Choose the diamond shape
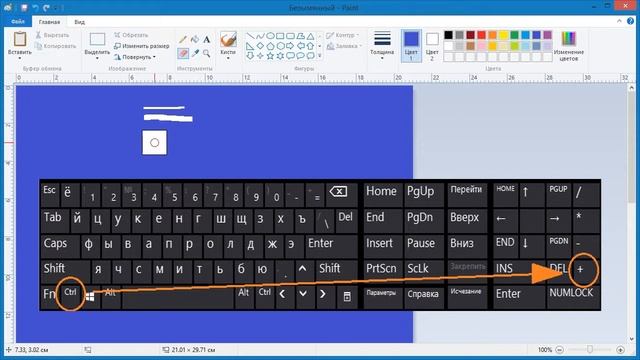This screenshot has height=360, width=640. (x=260, y=46)
